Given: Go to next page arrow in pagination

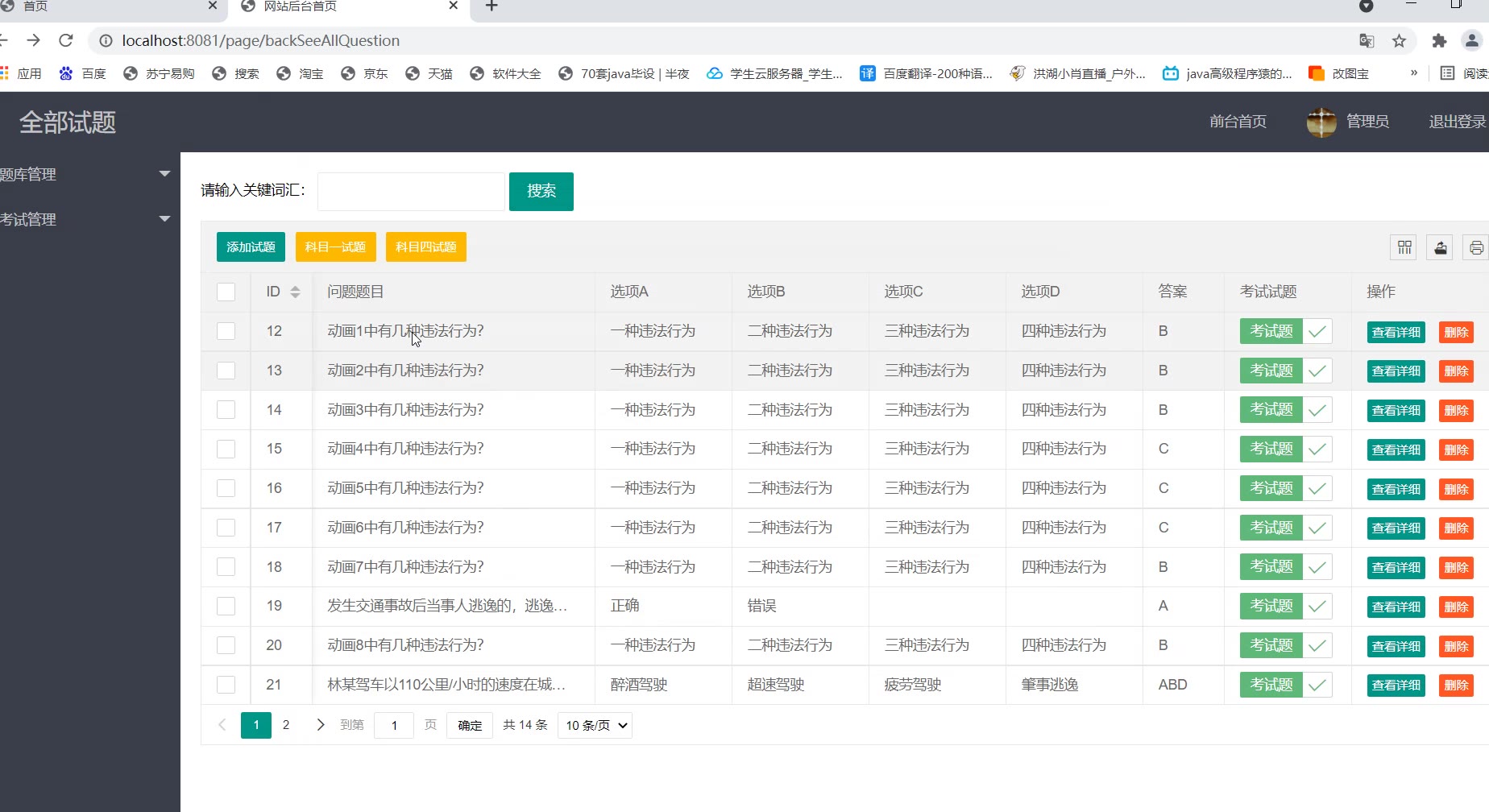Looking at the screenshot, I should coord(320,725).
